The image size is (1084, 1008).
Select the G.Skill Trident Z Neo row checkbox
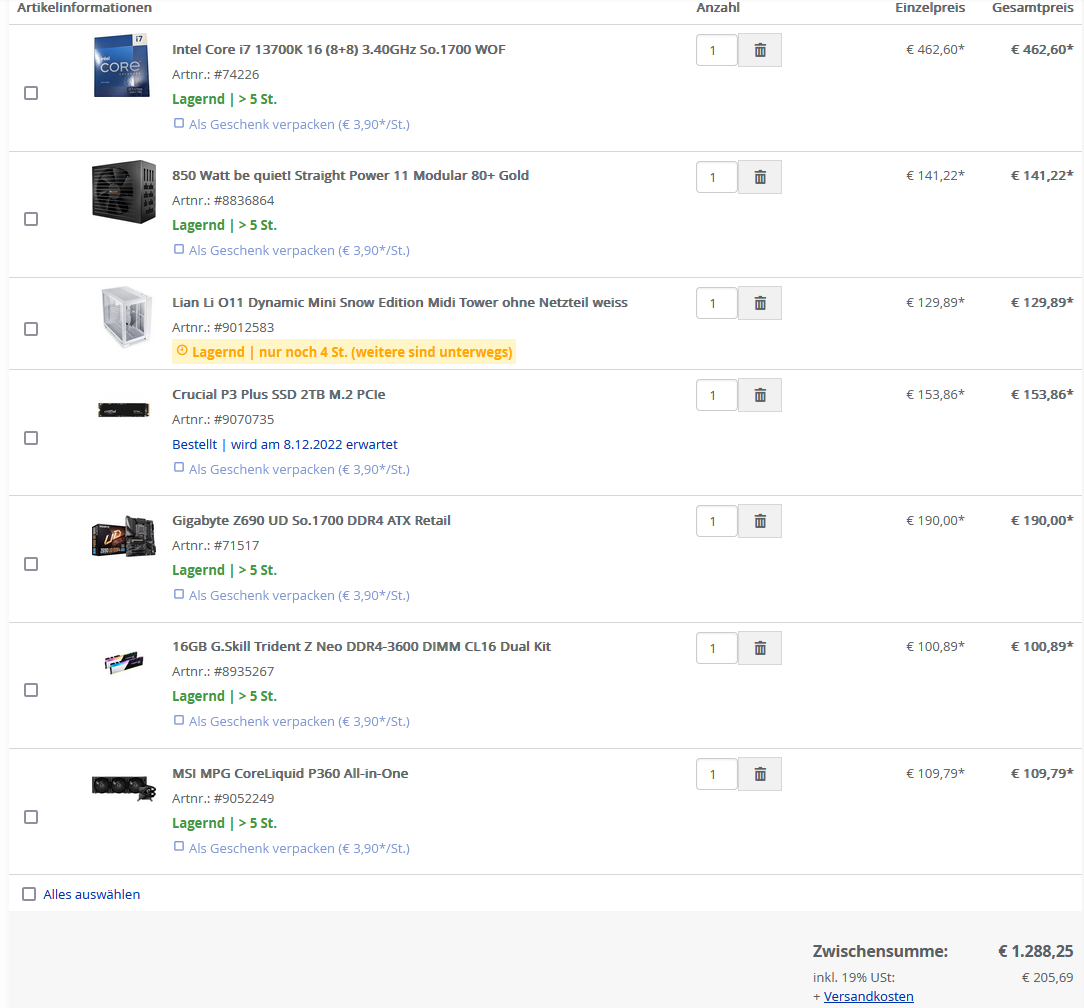31,690
